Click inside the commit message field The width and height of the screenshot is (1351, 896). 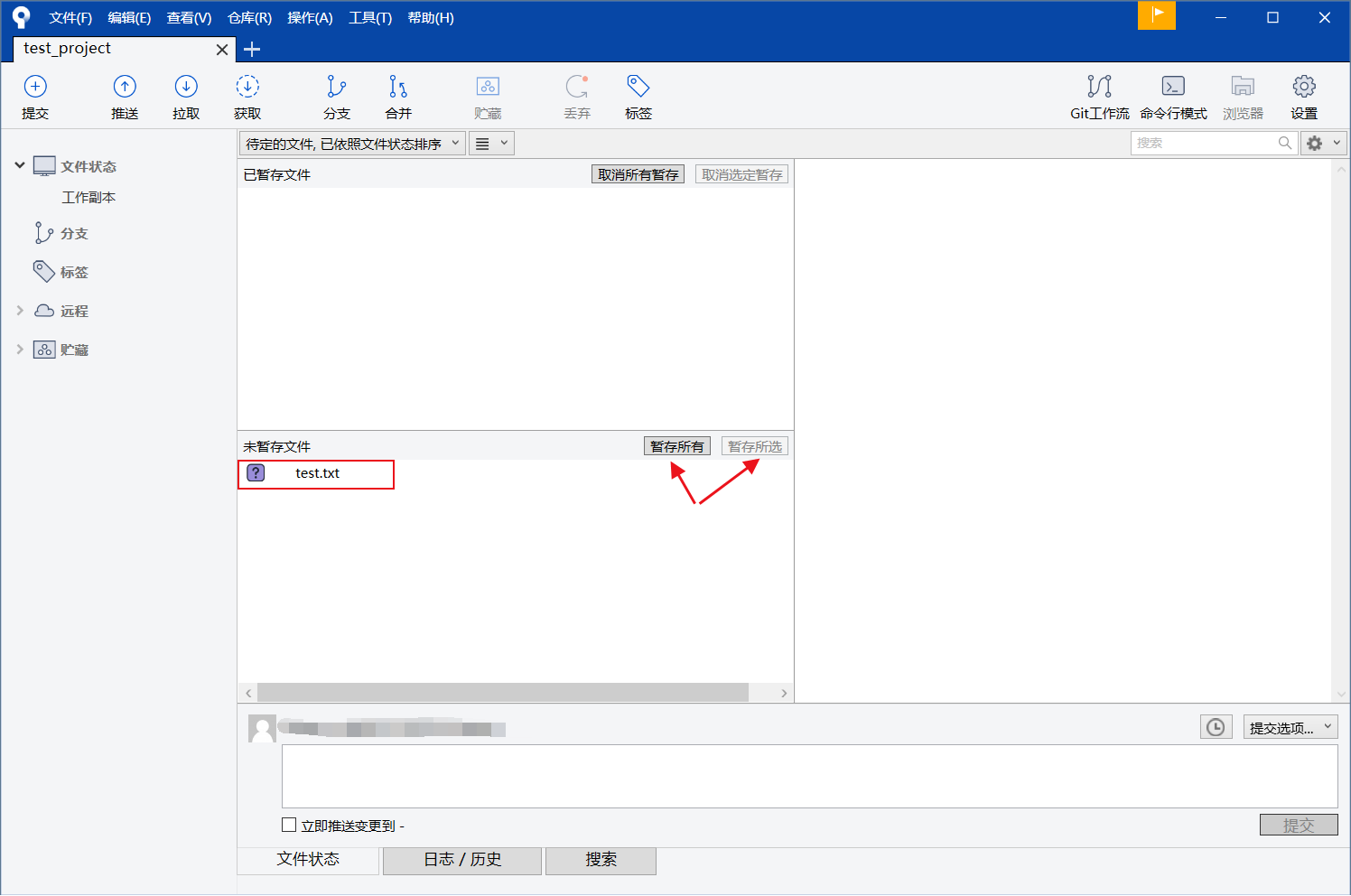coord(810,776)
